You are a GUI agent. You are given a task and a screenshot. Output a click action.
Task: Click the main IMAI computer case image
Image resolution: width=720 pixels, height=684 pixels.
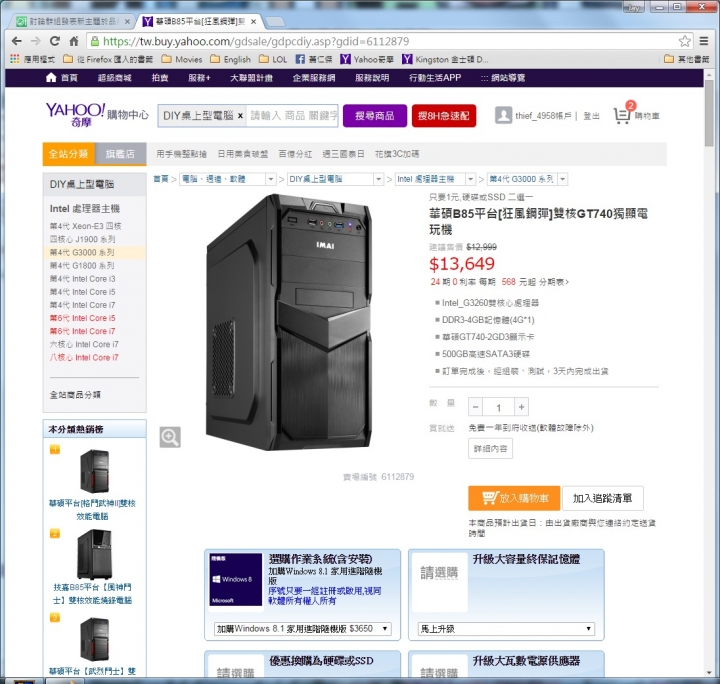click(289, 322)
